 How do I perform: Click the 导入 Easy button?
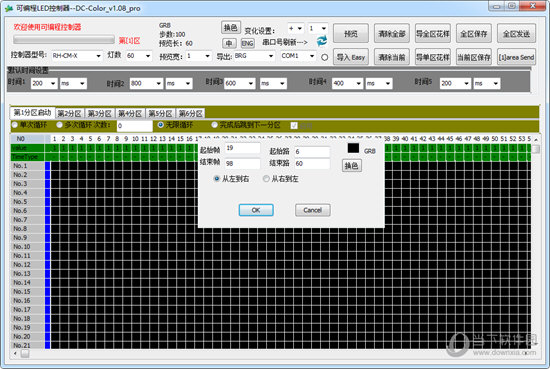(x=351, y=57)
